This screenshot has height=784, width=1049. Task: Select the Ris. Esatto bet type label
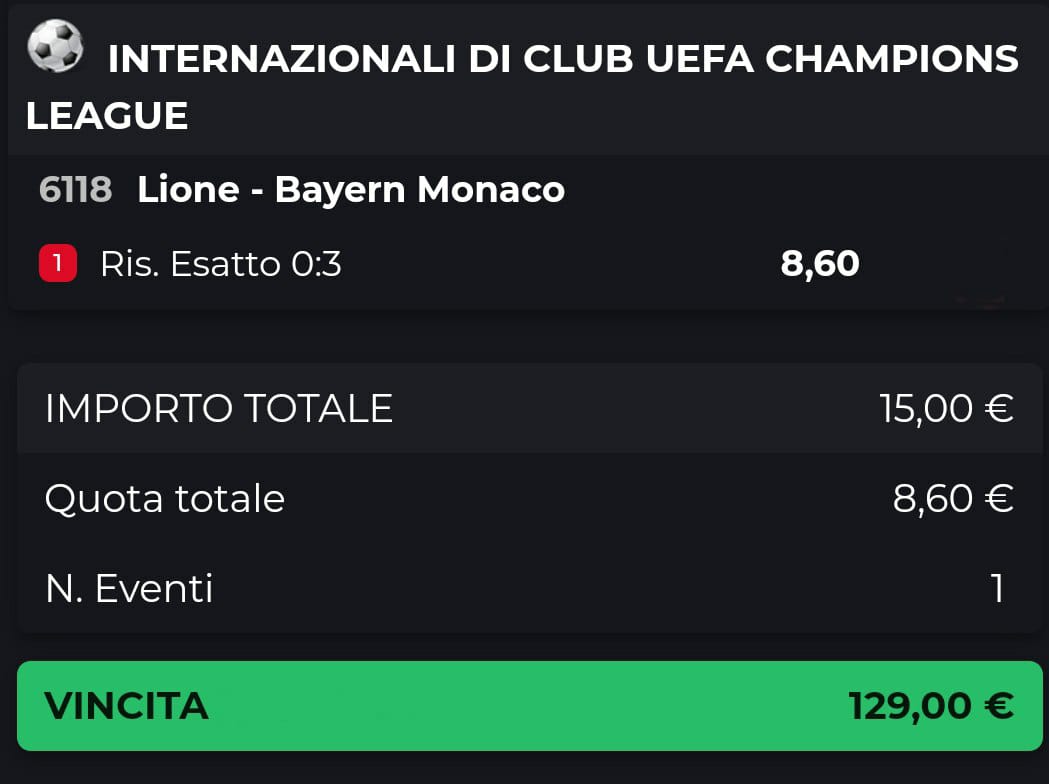pyautogui.click(x=190, y=264)
